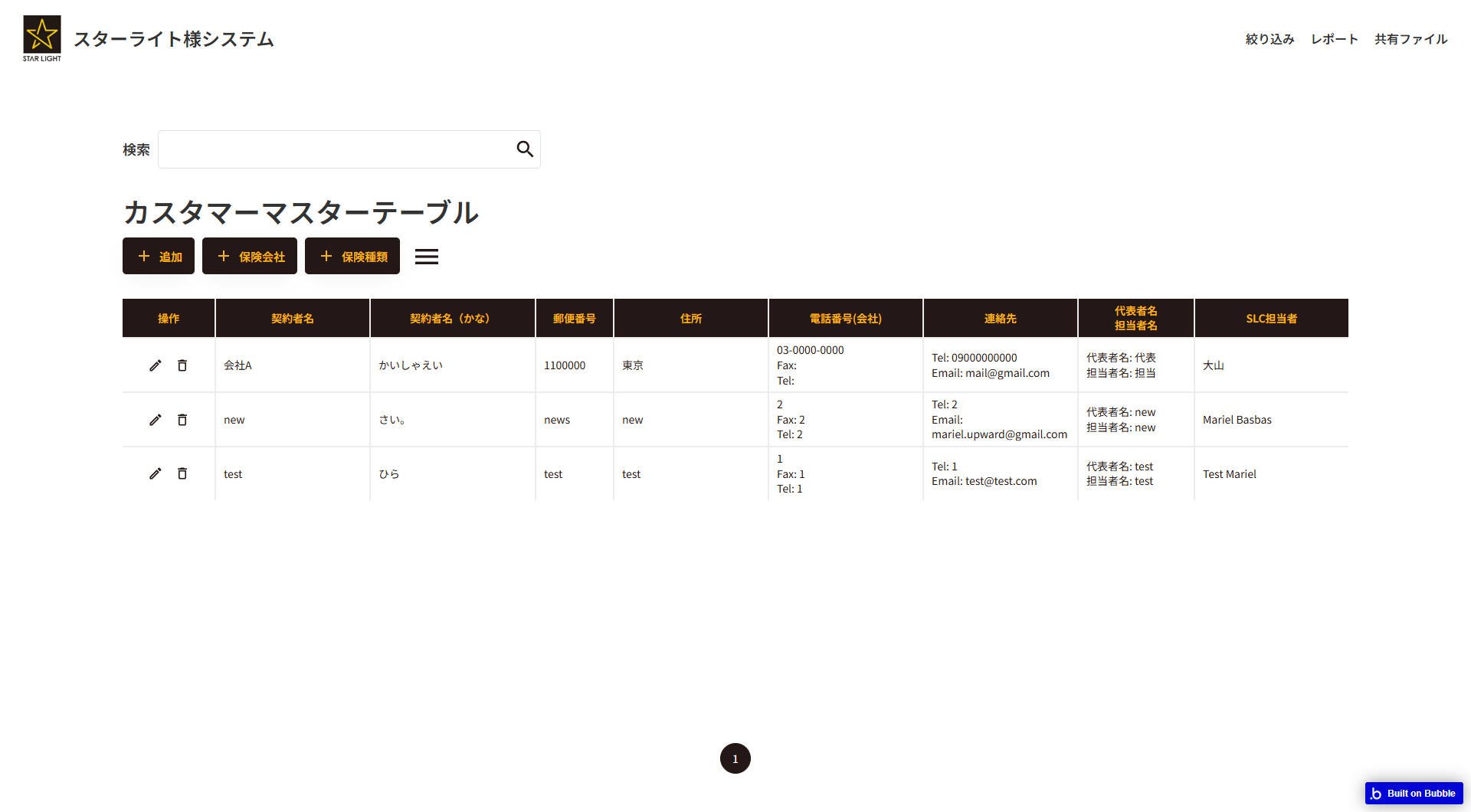Click the Starlight star logo
This screenshot has width=1471, height=812.
[41, 34]
